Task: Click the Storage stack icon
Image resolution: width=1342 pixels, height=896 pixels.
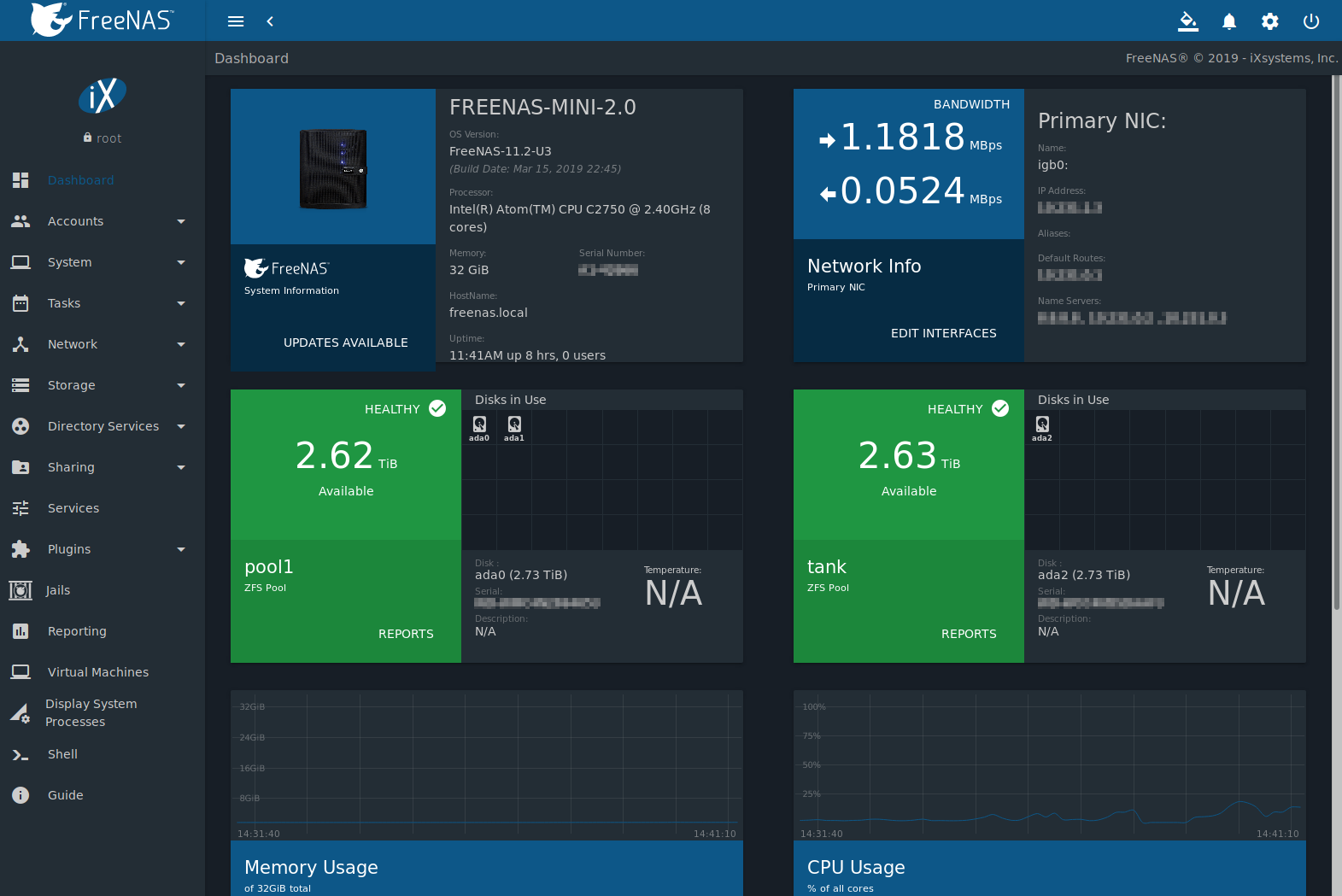Action: tap(21, 385)
